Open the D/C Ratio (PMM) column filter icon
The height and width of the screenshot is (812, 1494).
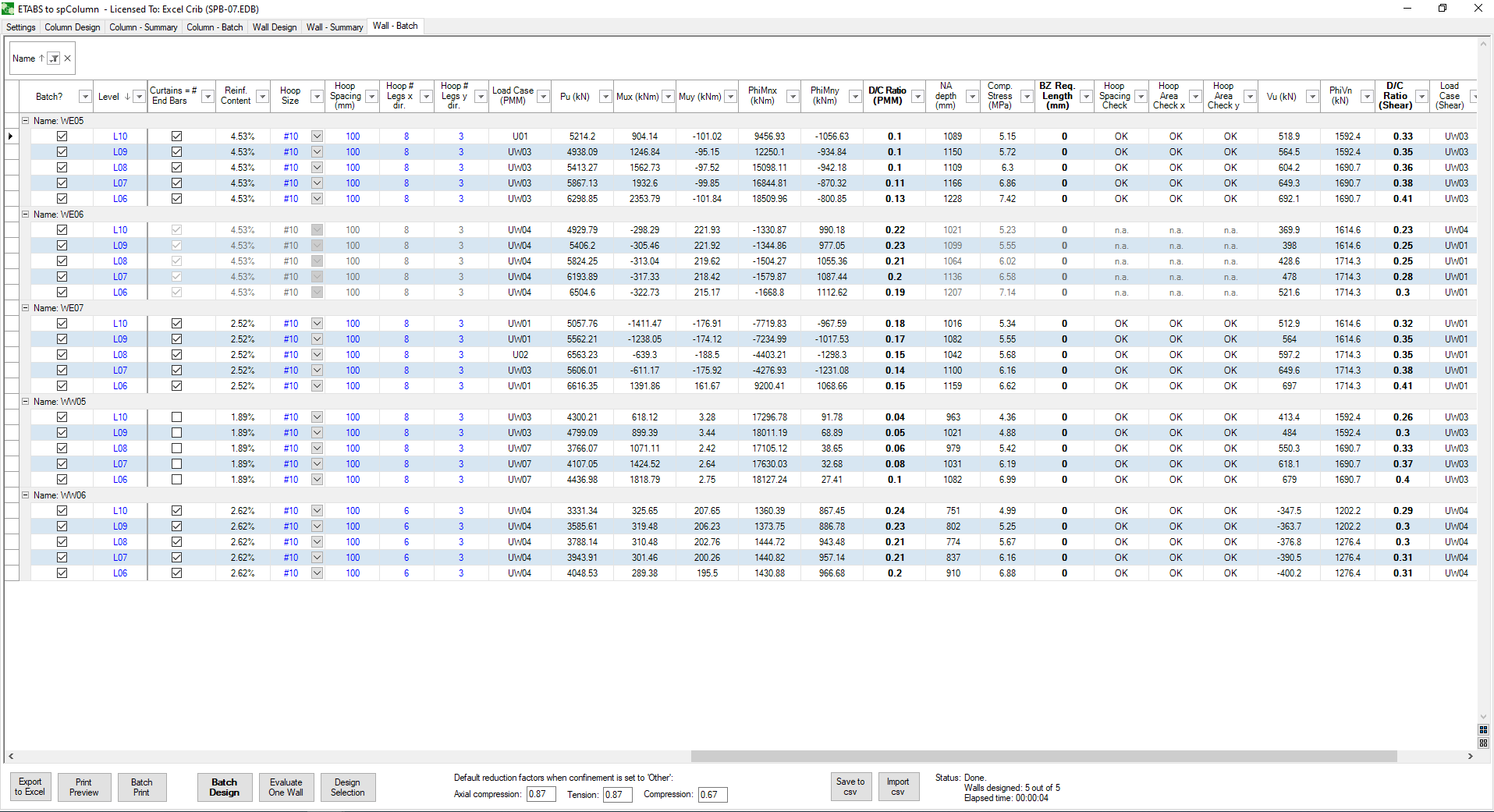(917, 97)
